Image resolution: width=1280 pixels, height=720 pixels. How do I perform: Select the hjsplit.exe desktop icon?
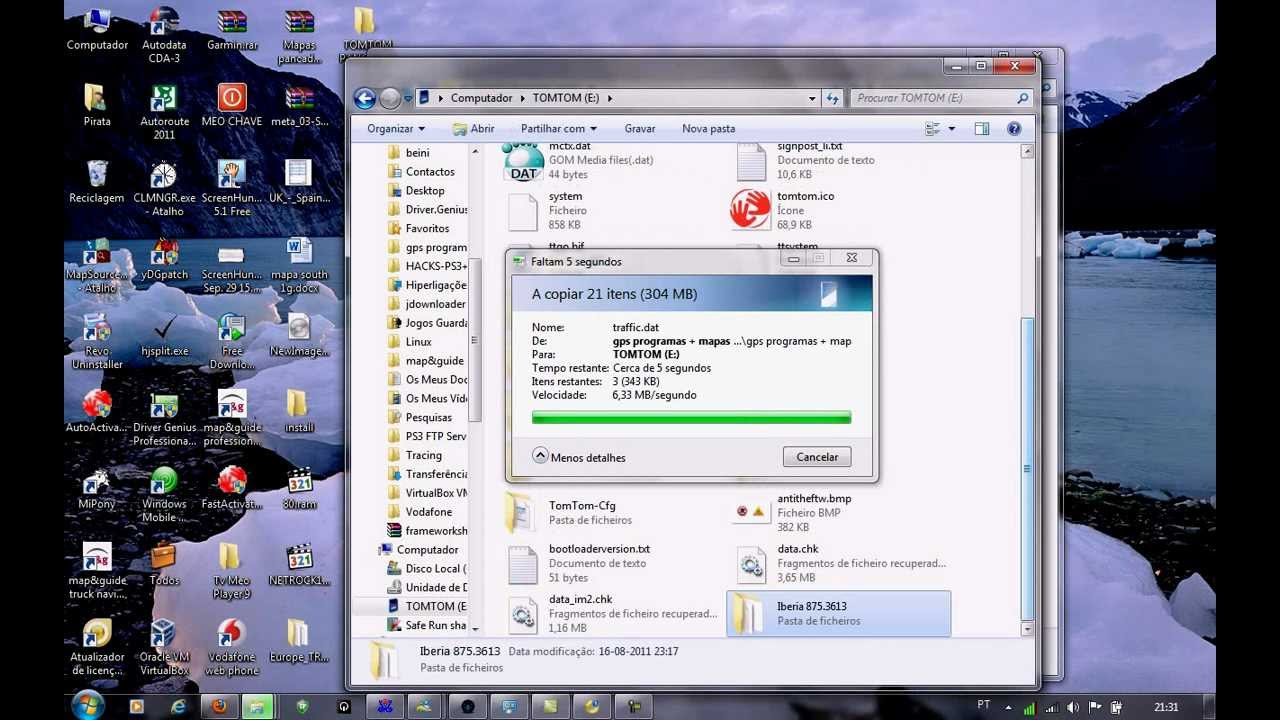coord(164,335)
